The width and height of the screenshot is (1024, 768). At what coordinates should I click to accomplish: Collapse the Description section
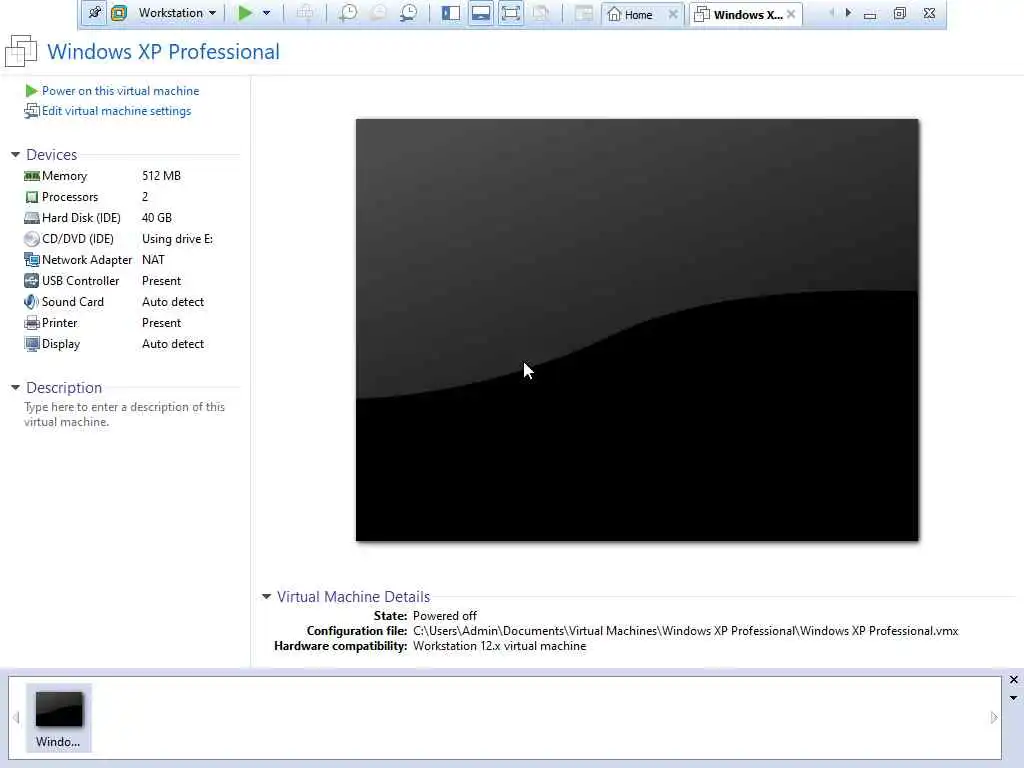pyautogui.click(x=15, y=388)
